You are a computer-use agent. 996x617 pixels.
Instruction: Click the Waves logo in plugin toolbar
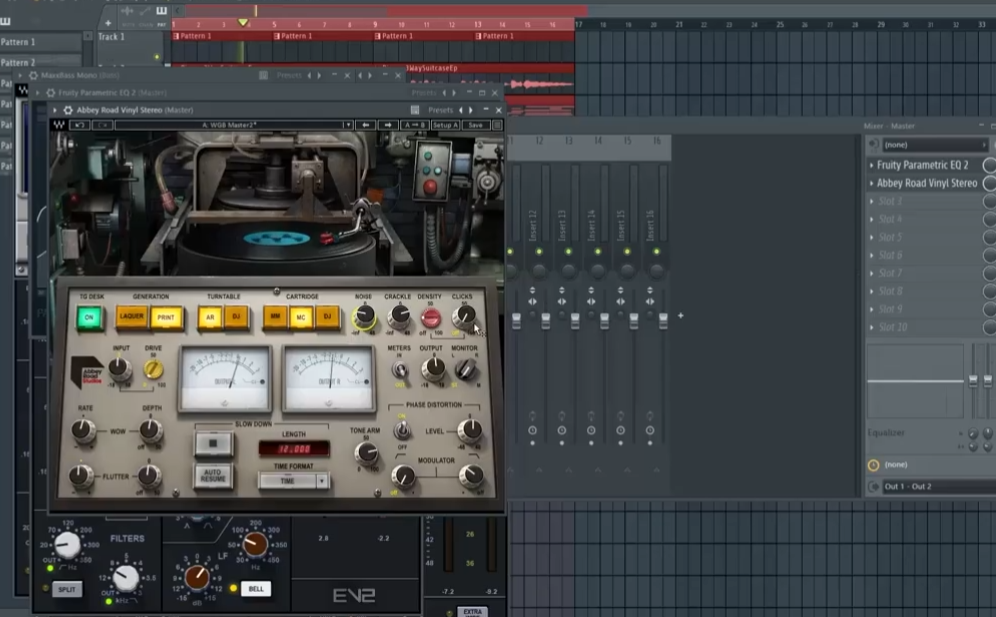tap(59, 125)
